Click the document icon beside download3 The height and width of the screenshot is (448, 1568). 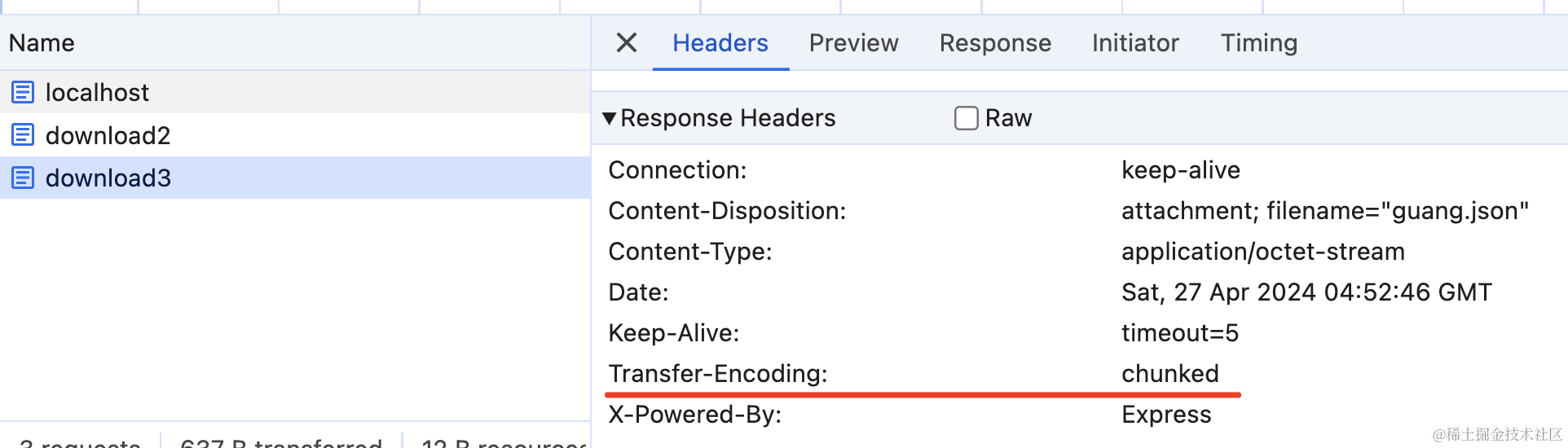23,178
